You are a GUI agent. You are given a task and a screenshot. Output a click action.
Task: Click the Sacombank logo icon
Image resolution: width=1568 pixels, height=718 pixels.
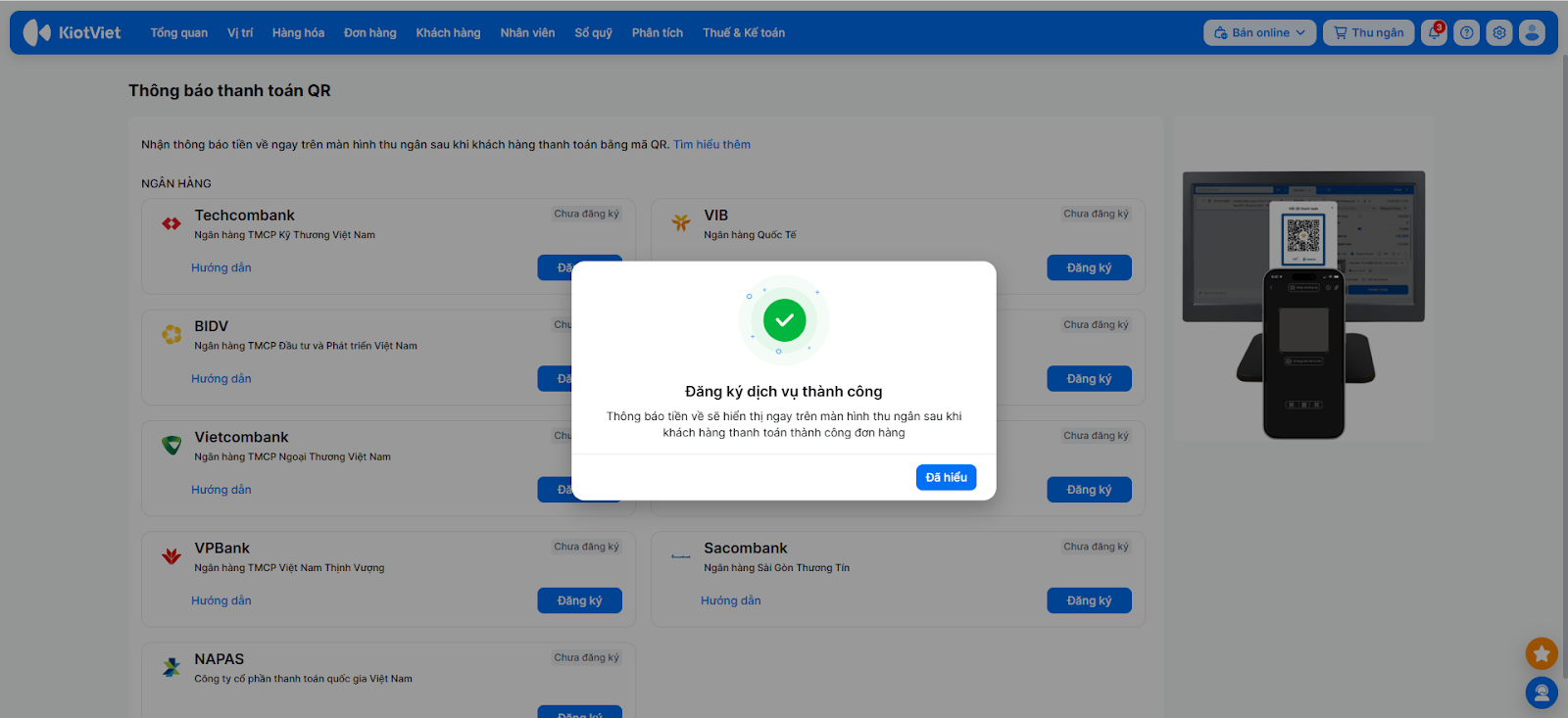(681, 556)
